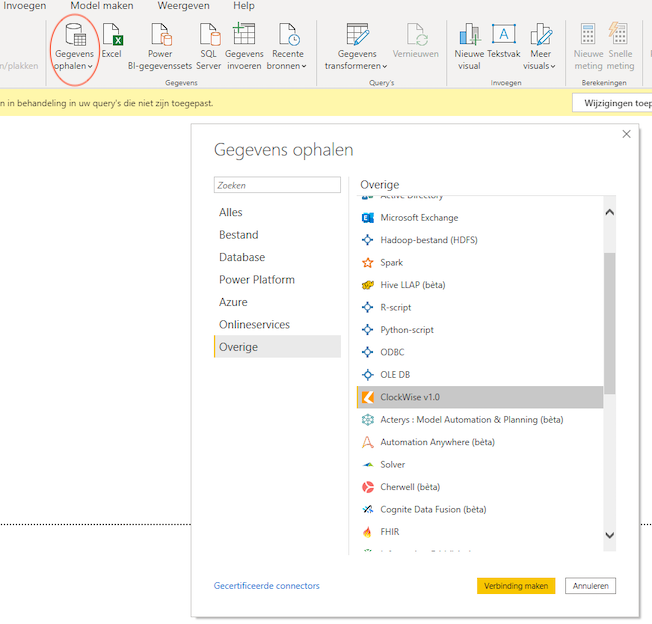Image resolution: width=652 pixels, height=624 pixels.
Task: Open the Invoegen ribbon tab
Action: [24, 6]
